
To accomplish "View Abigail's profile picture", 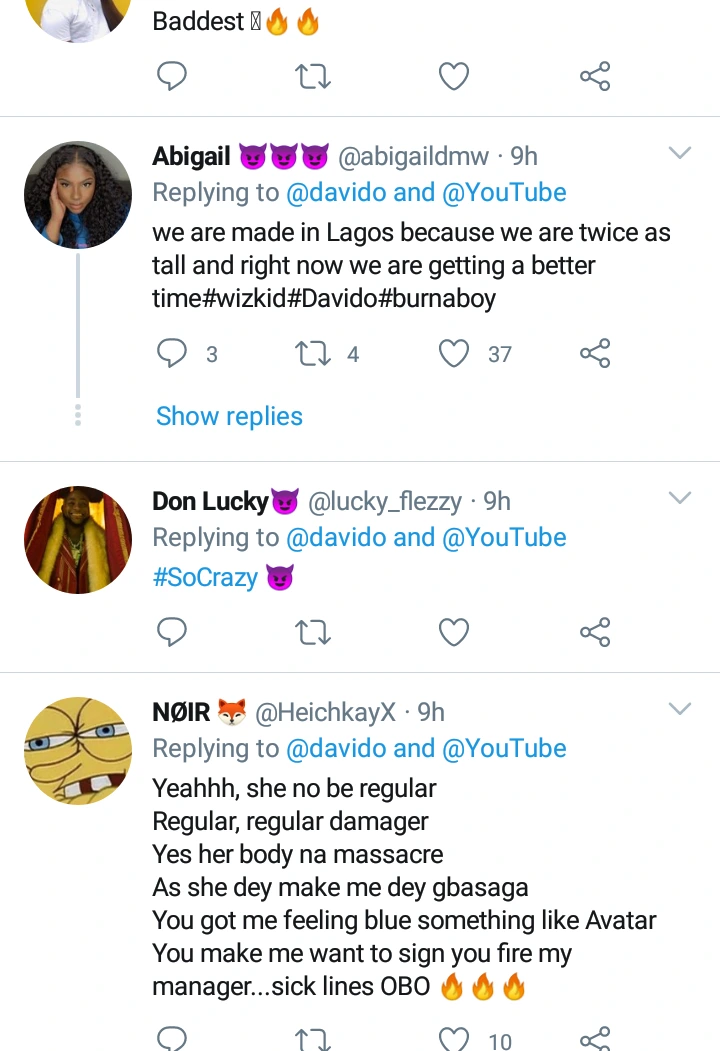I will (x=78, y=195).
